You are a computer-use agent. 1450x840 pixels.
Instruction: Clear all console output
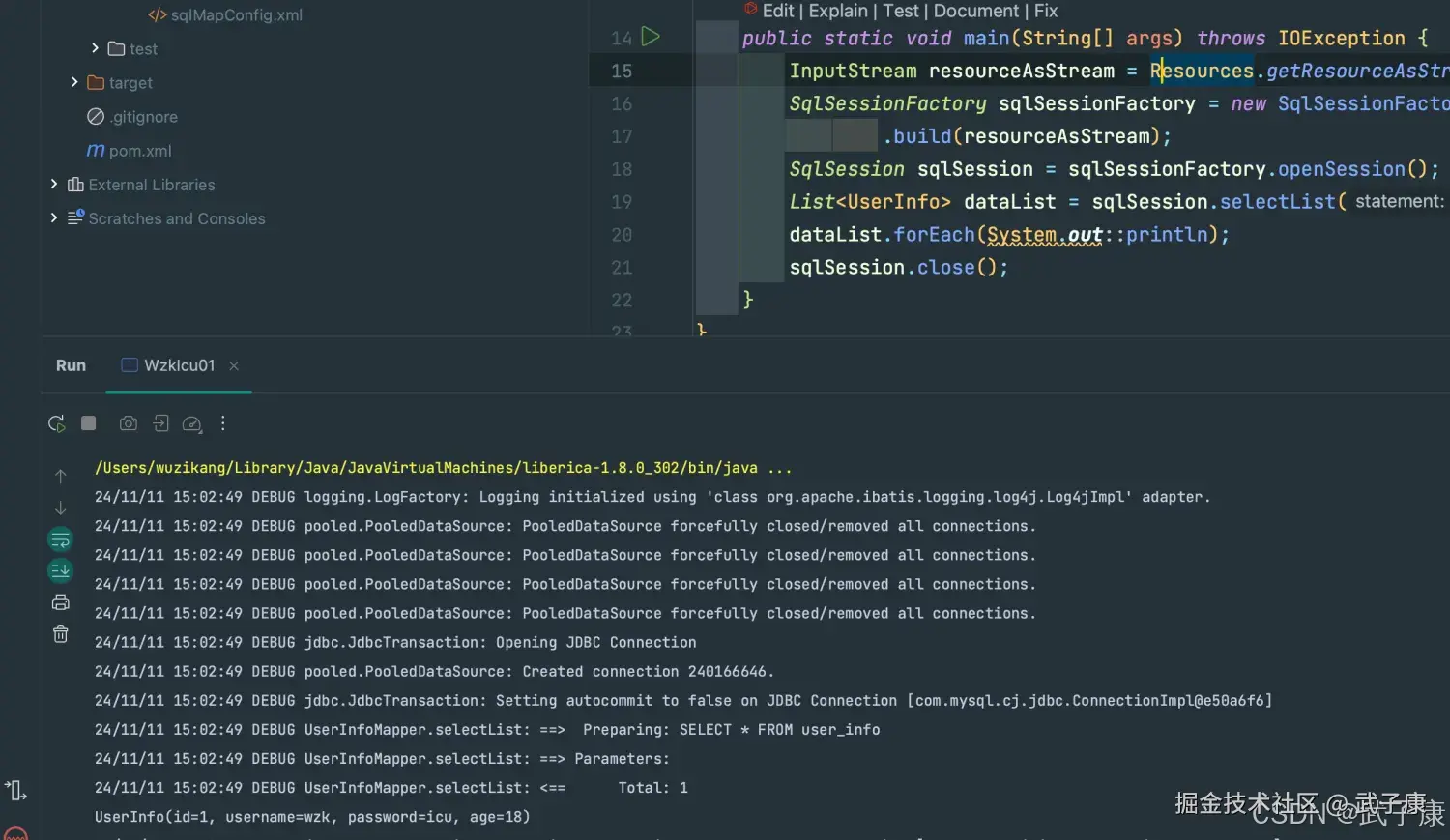pos(60,634)
